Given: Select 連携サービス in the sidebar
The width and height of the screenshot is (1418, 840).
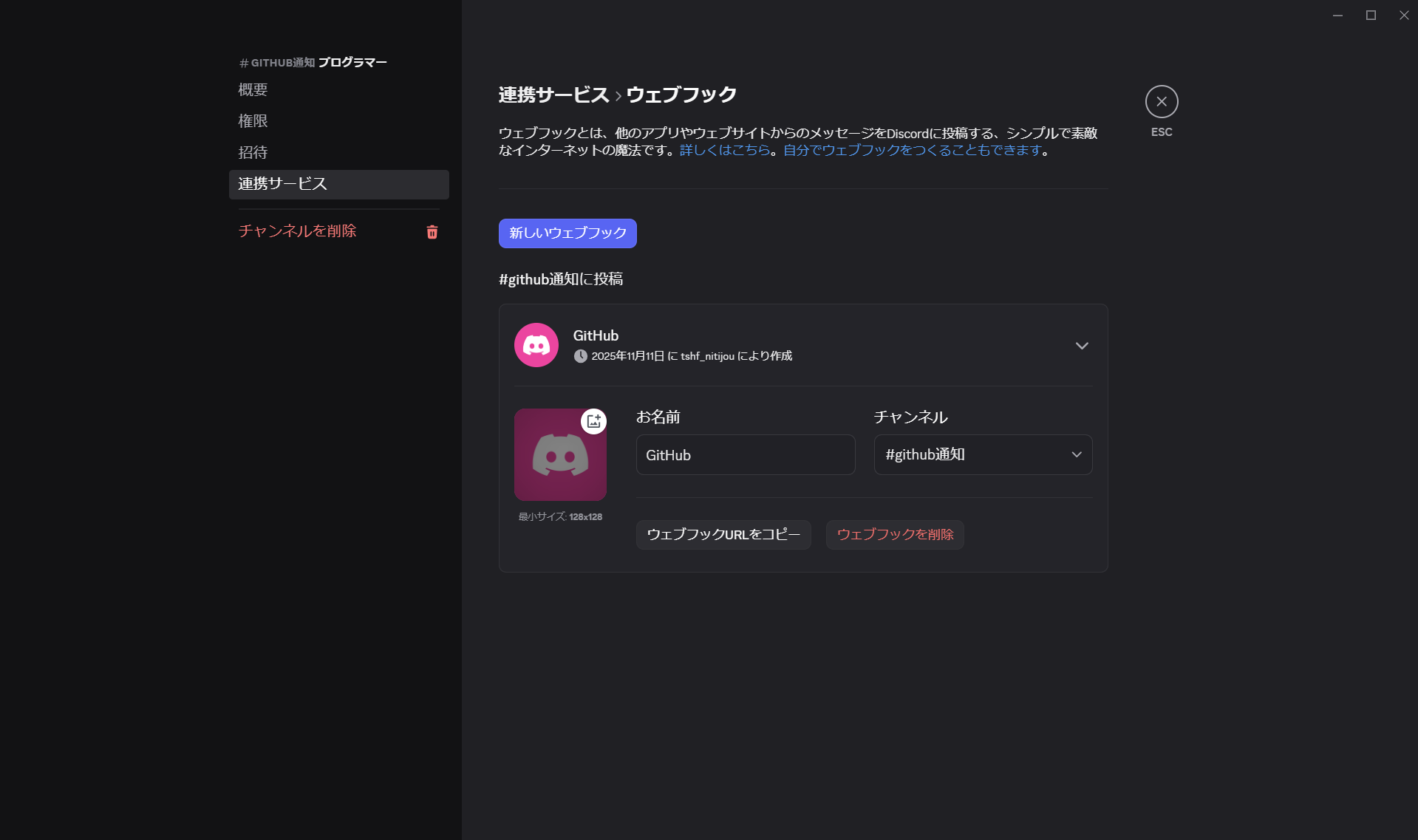Looking at the screenshot, I should (282, 184).
